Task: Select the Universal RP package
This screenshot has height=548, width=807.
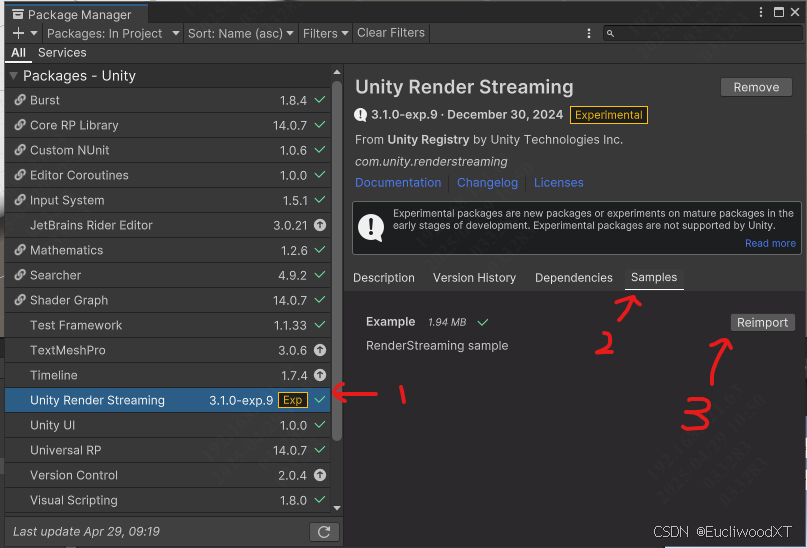Action: [167, 450]
